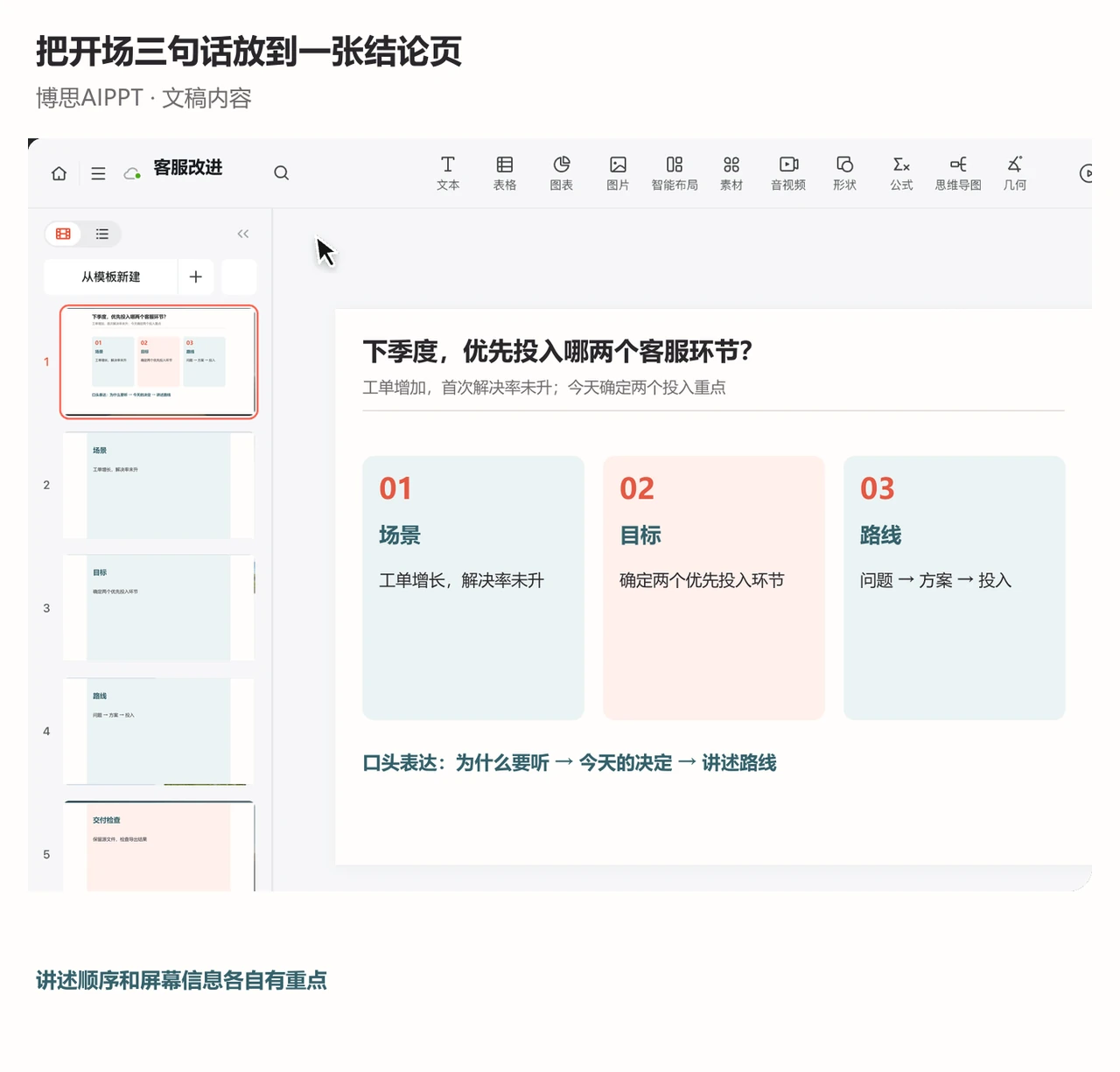Open the 智能布局 smart layout tool
1120x1072 pixels.
click(675, 173)
